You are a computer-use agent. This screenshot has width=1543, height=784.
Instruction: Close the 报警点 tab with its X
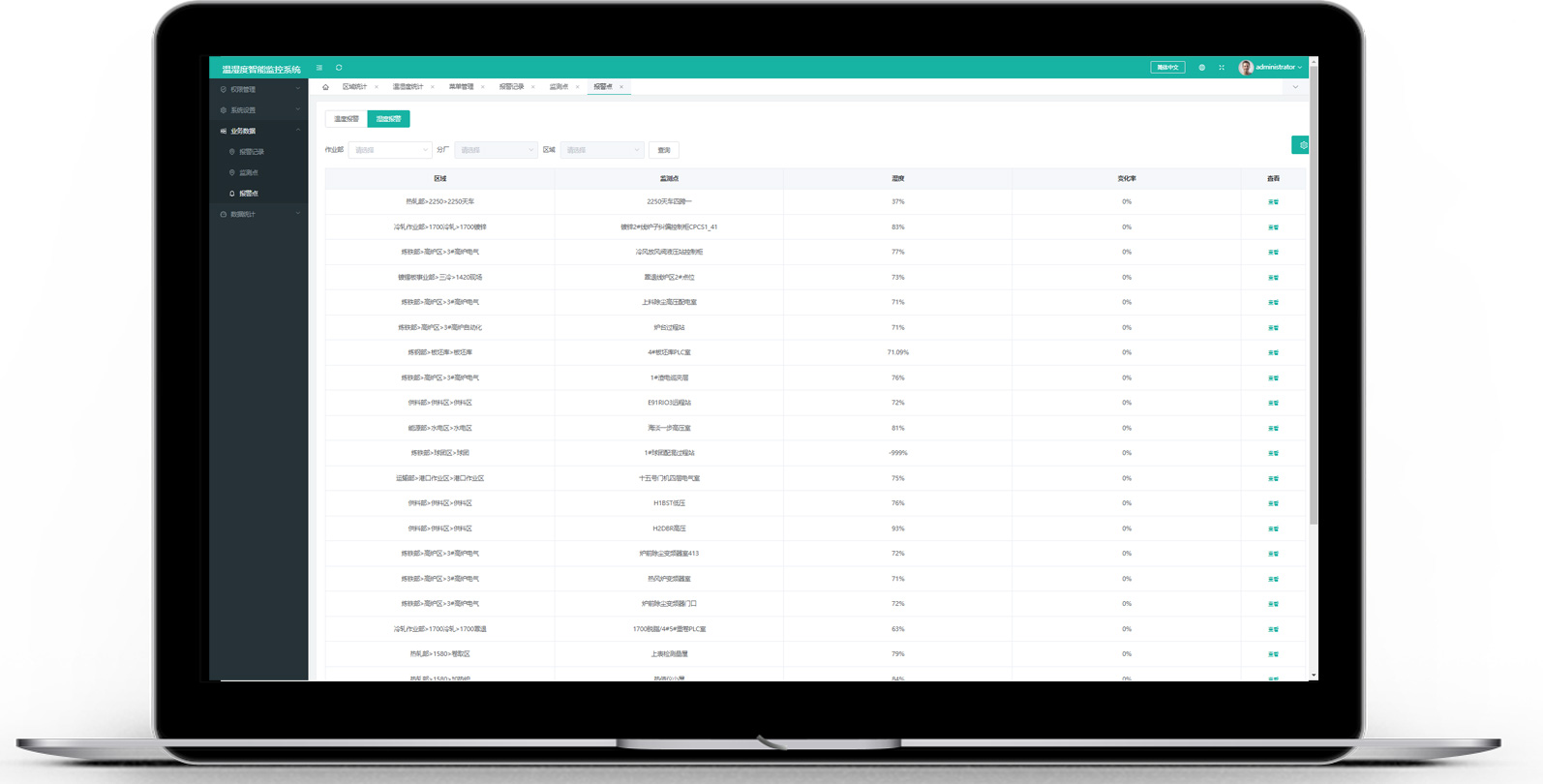621,87
